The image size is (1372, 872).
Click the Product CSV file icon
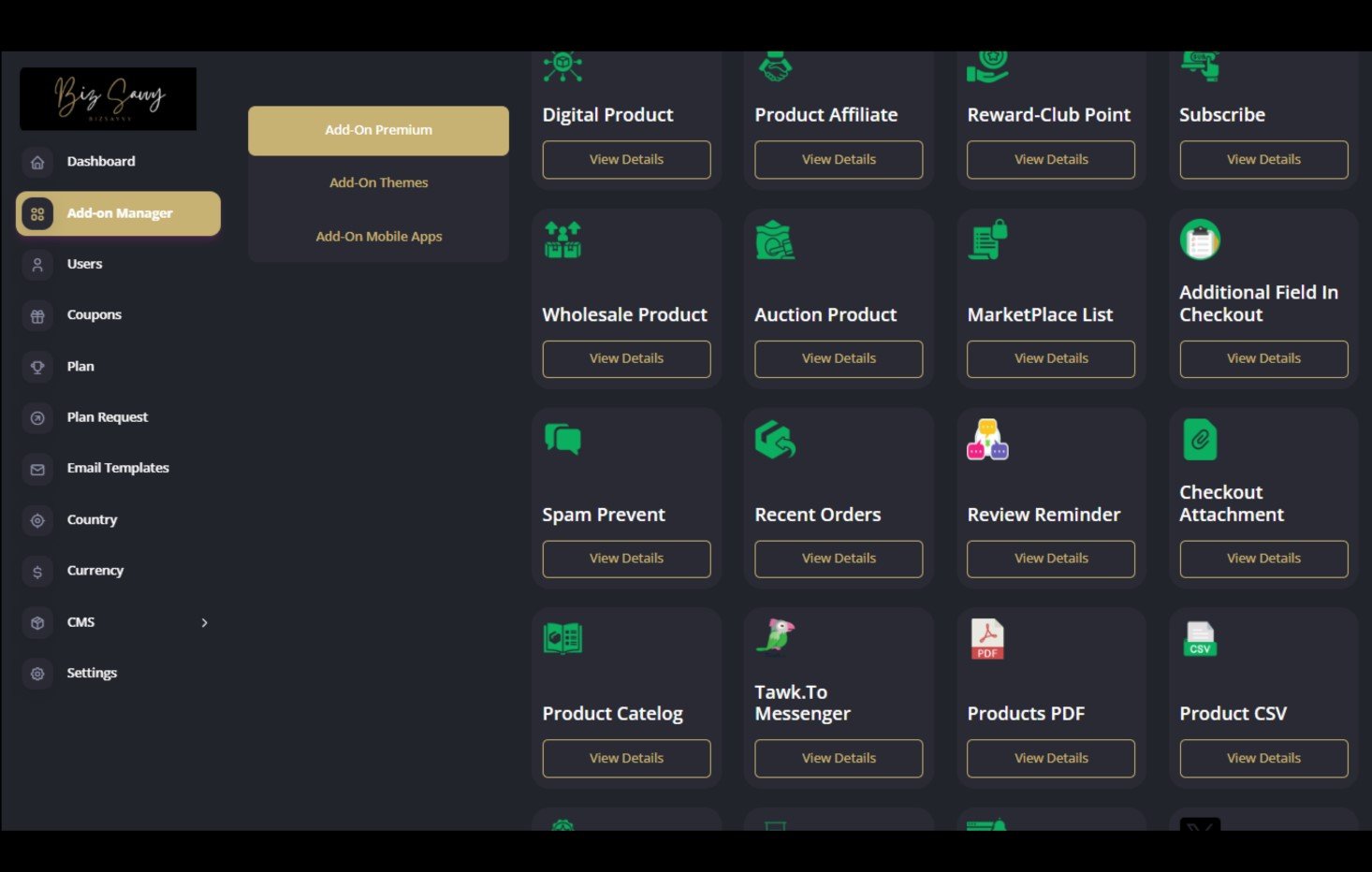pyautogui.click(x=1200, y=639)
